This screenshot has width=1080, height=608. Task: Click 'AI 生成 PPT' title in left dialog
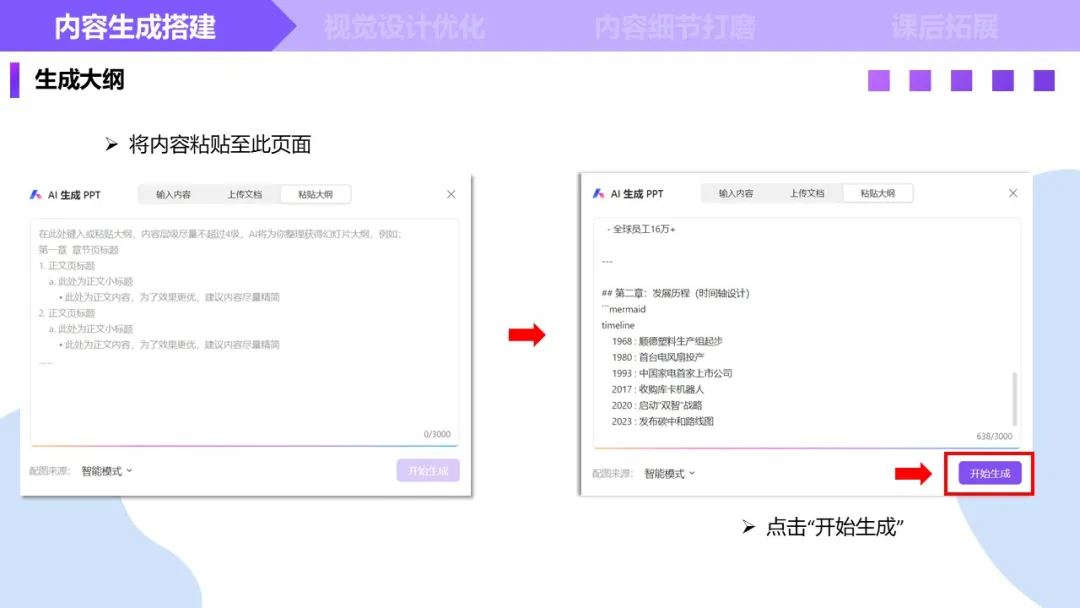coord(74,195)
